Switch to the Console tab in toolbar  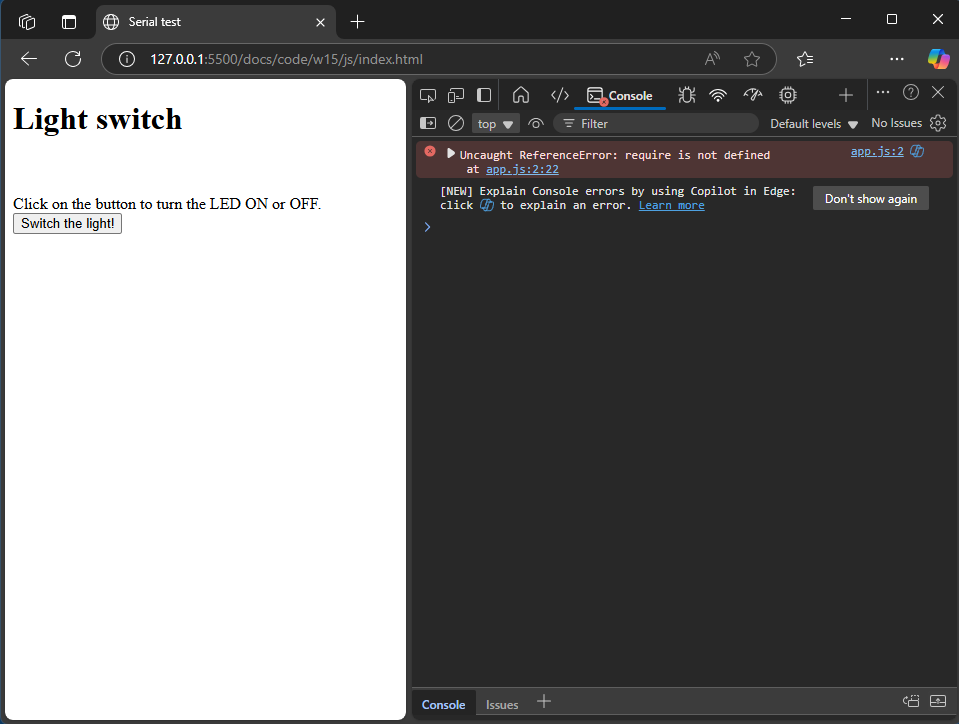click(x=620, y=96)
